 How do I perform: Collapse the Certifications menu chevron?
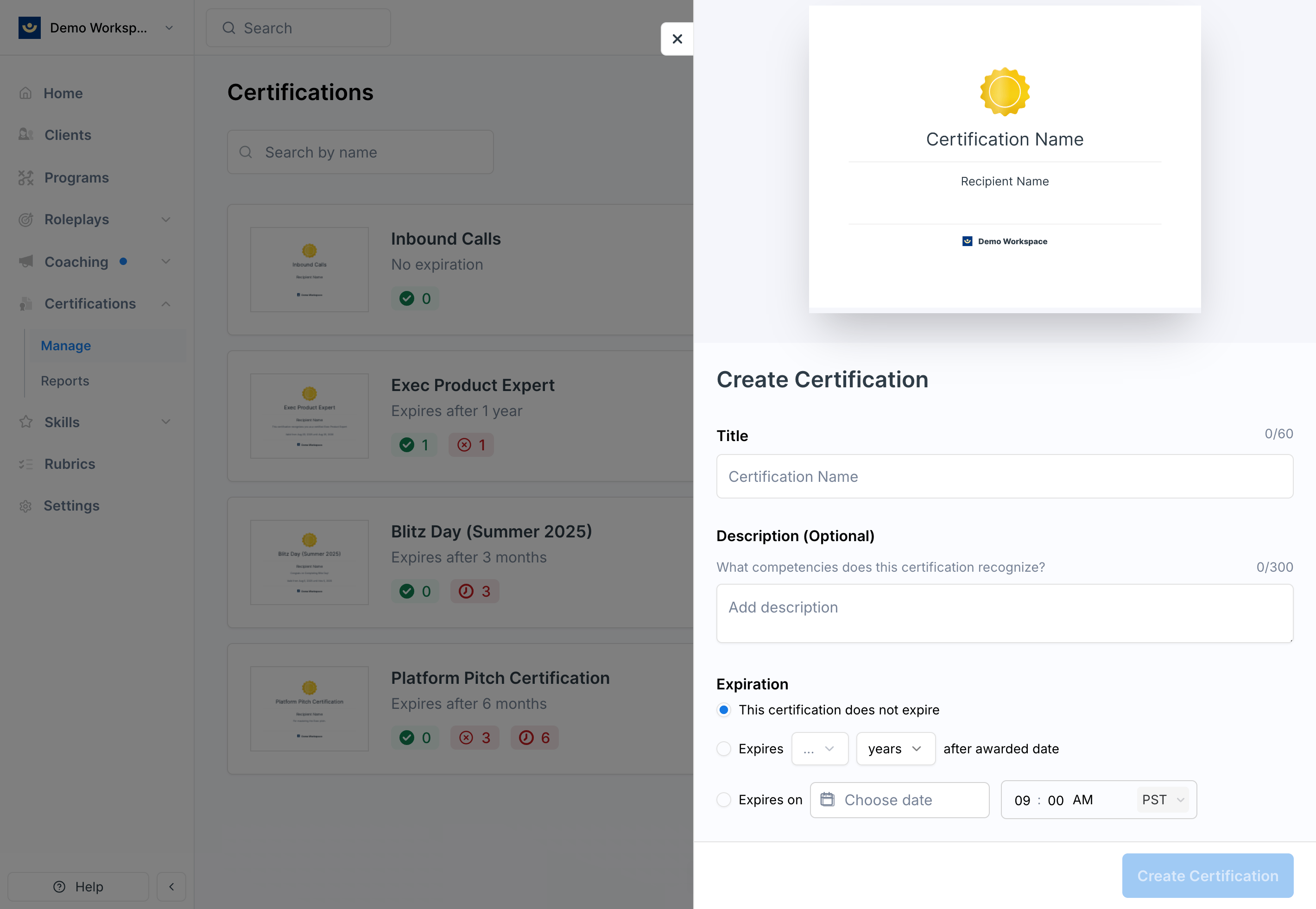[166, 303]
